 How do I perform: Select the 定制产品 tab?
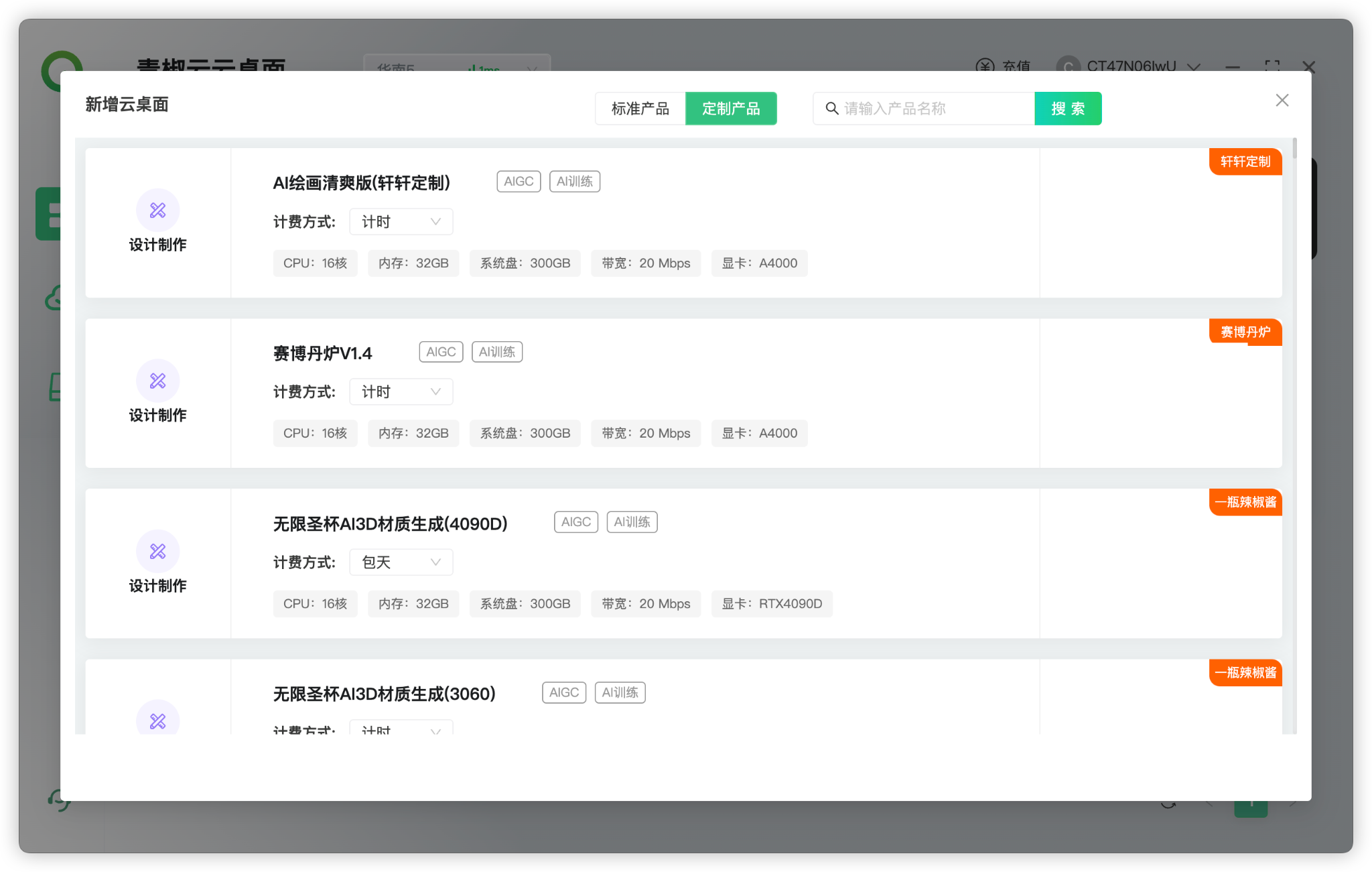pyautogui.click(x=731, y=109)
